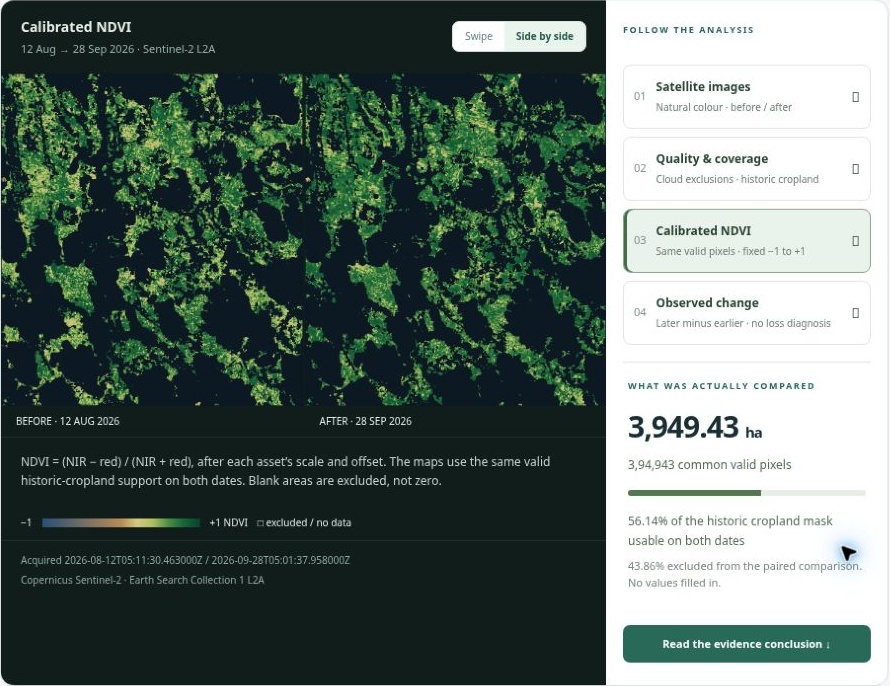The height and width of the screenshot is (686, 890).
Task: Click 'Cloud exclusions · historic cropland' subtitle
Action: pyautogui.click(x=737, y=179)
